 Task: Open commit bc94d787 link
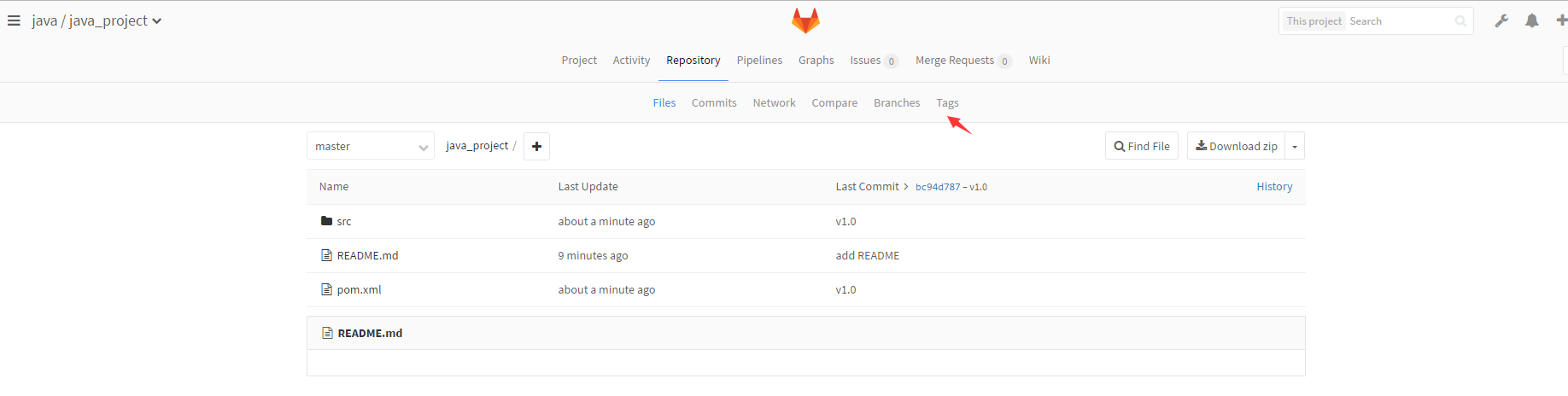click(x=938, y=187)
